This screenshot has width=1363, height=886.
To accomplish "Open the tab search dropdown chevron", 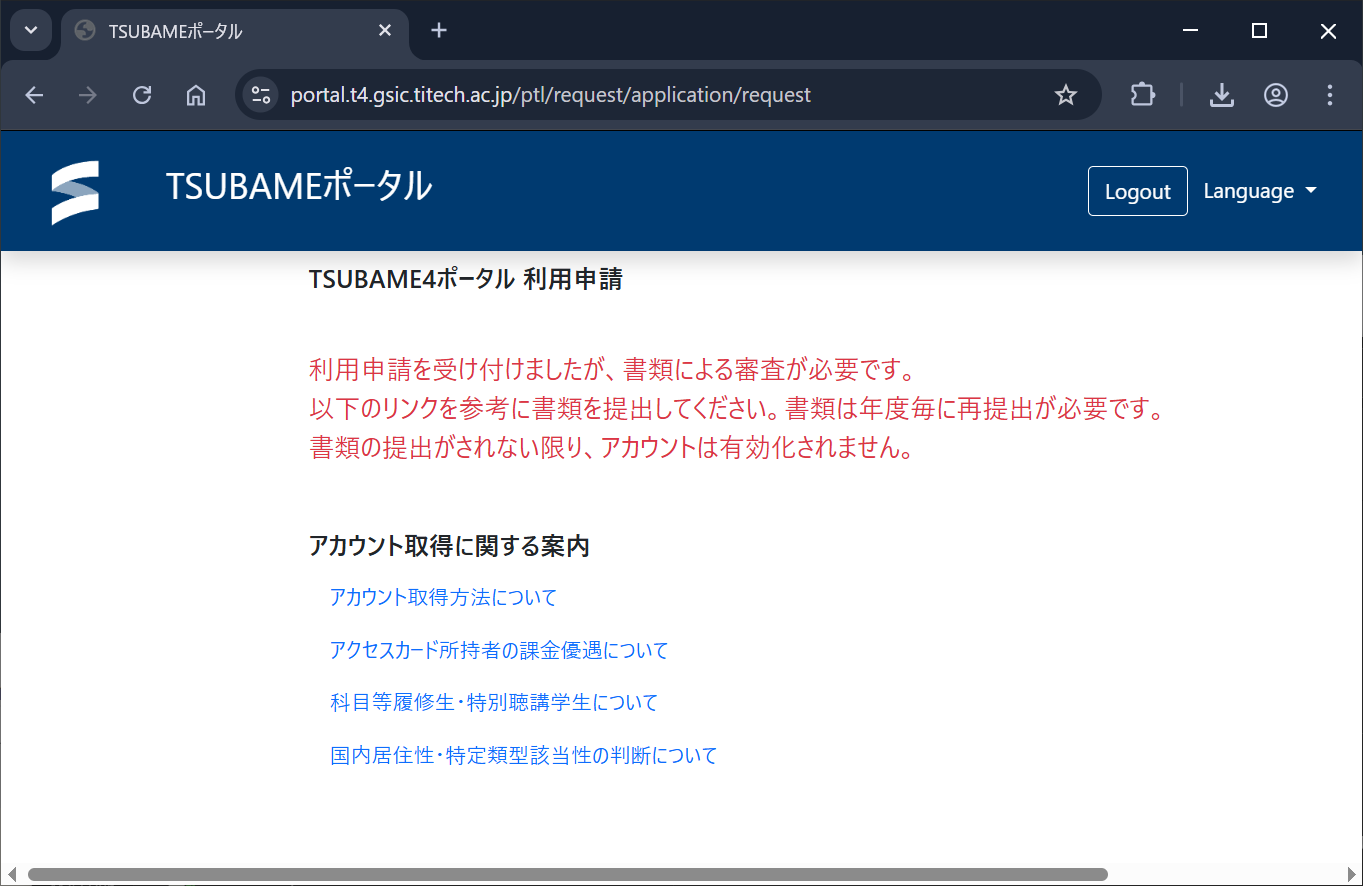I will click(31, 30).
